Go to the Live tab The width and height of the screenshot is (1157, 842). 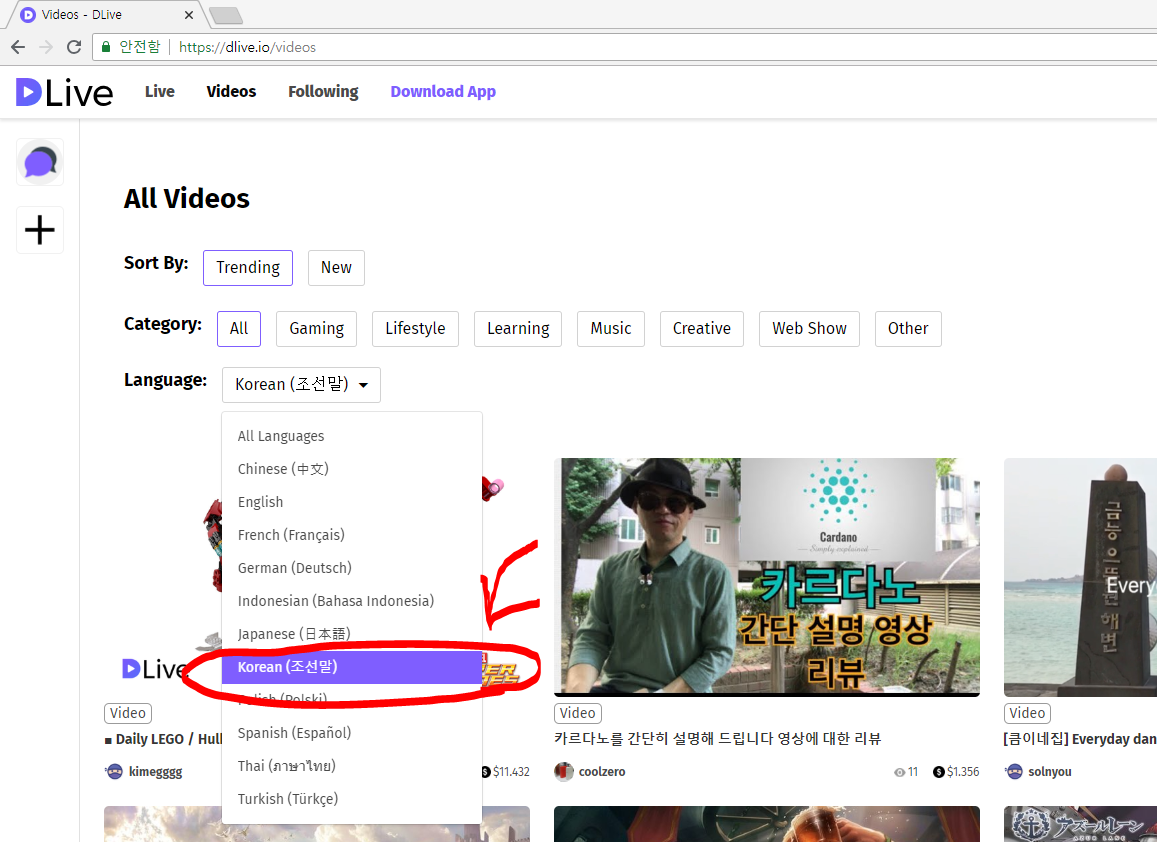coord(159,92)
